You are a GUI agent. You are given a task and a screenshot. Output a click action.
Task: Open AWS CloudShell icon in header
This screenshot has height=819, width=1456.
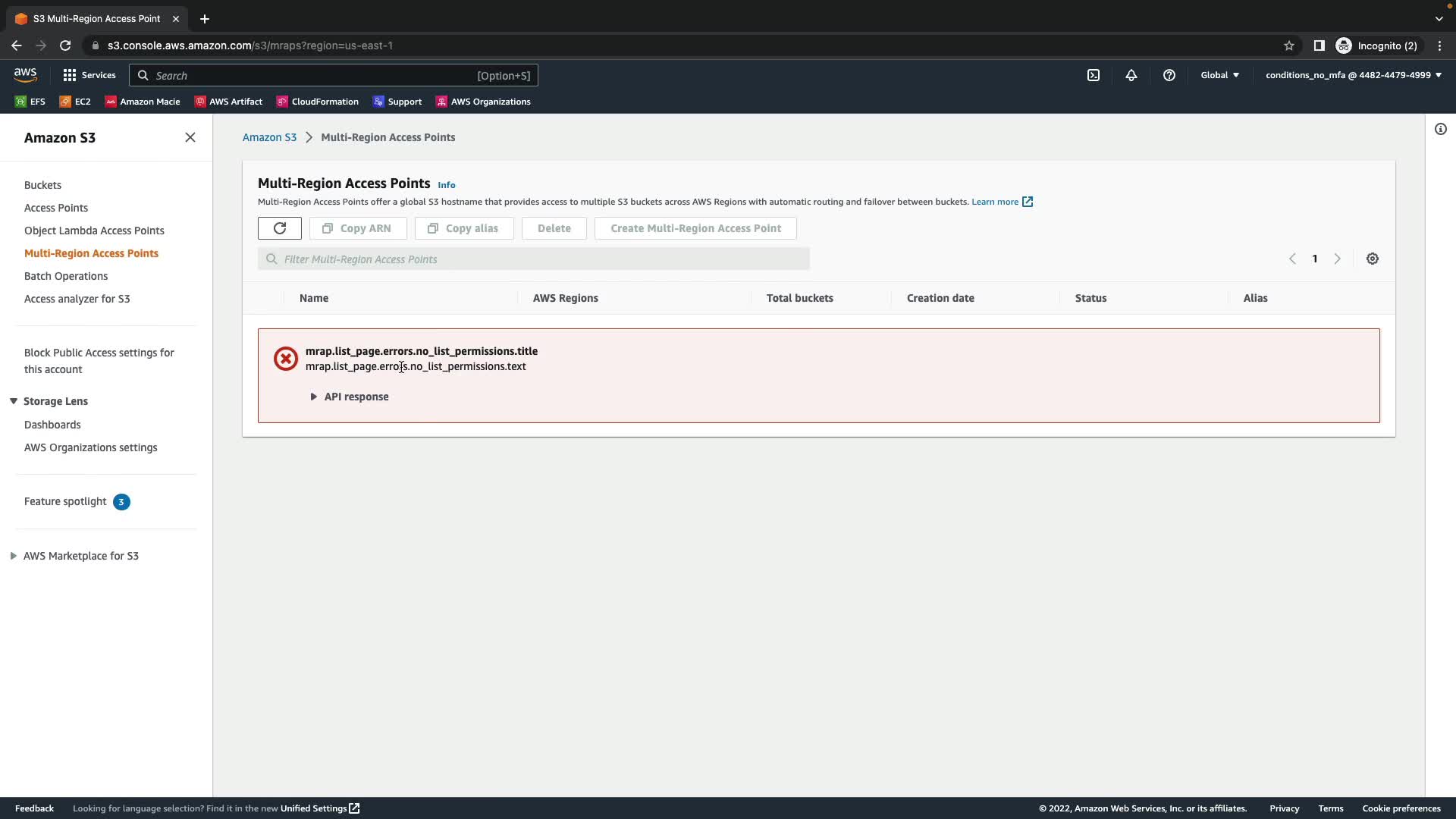coord(1093,75)
